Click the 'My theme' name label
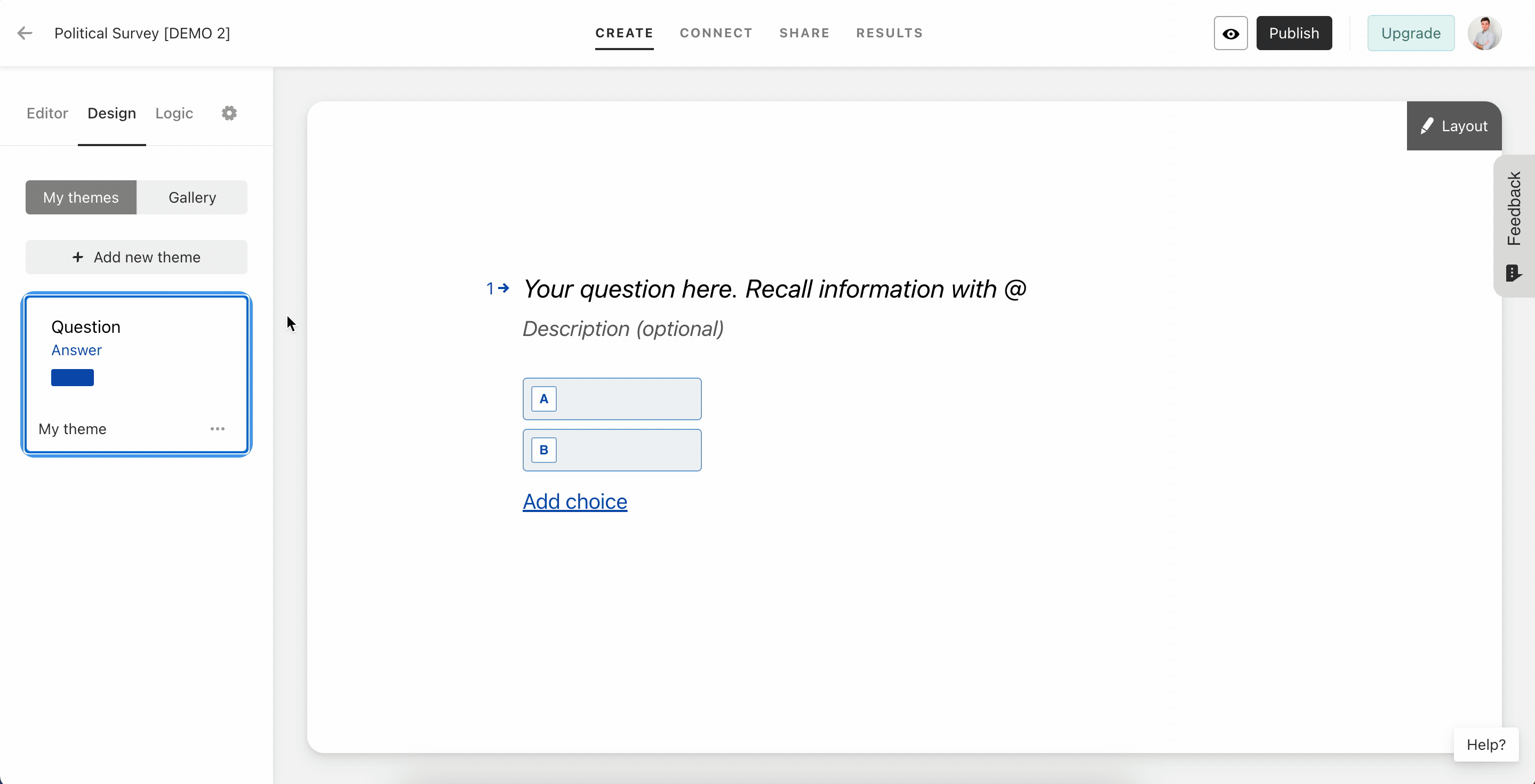This screenshot has width=1535, height=784. [x=72, y=429]
